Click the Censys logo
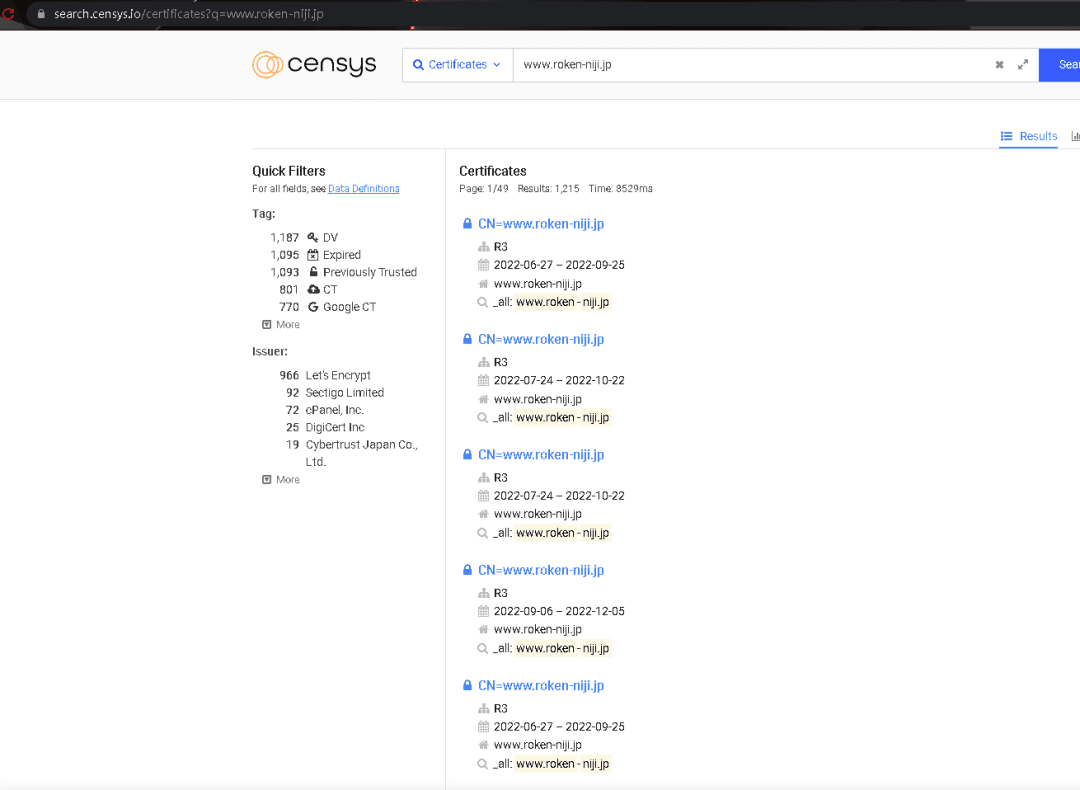Viewport: 1080px width, 790px height. point(314,65)
